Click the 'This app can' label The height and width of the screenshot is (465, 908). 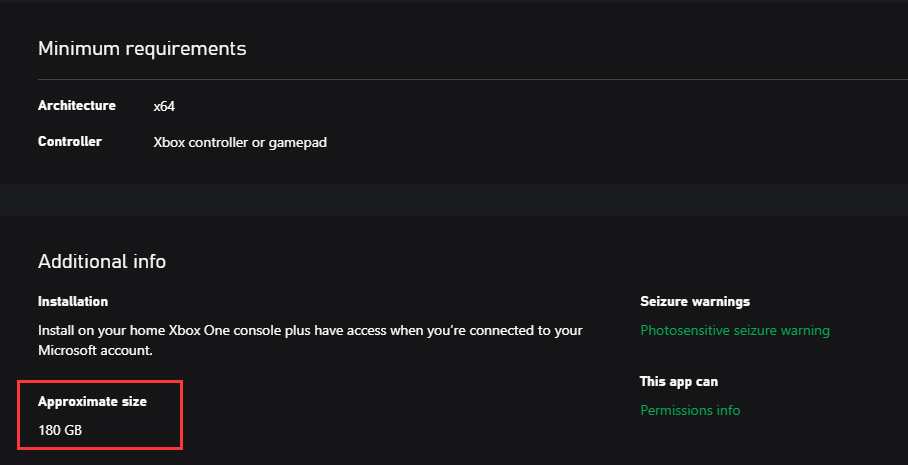pyautogui.click(x=679, y=381)
